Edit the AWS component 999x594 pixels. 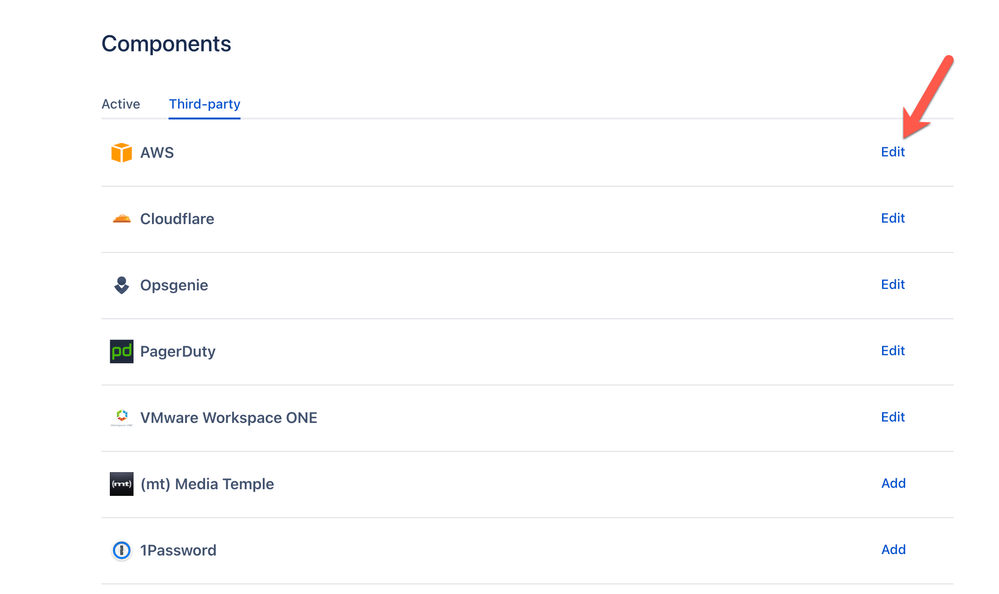892,152
